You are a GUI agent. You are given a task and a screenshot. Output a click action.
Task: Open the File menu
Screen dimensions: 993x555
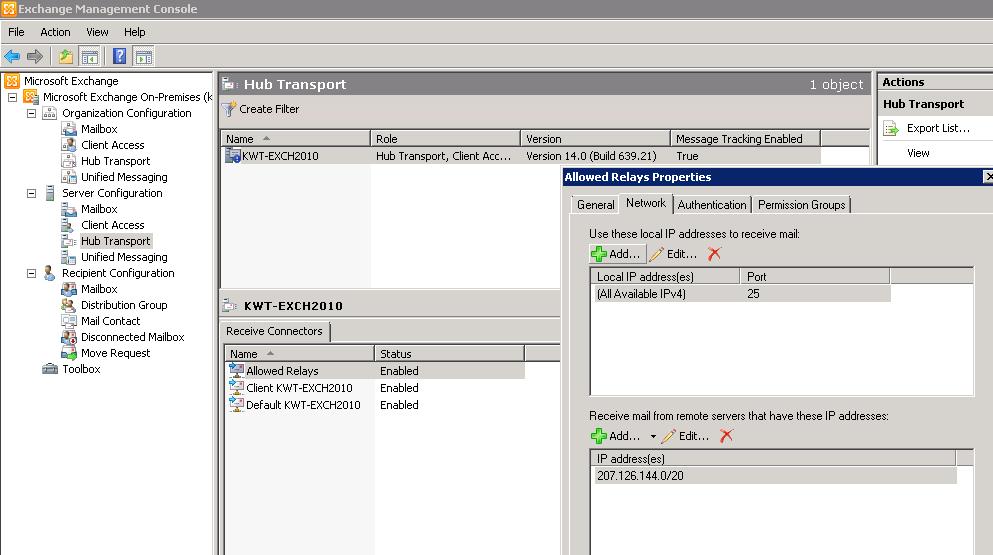point(16,32)
